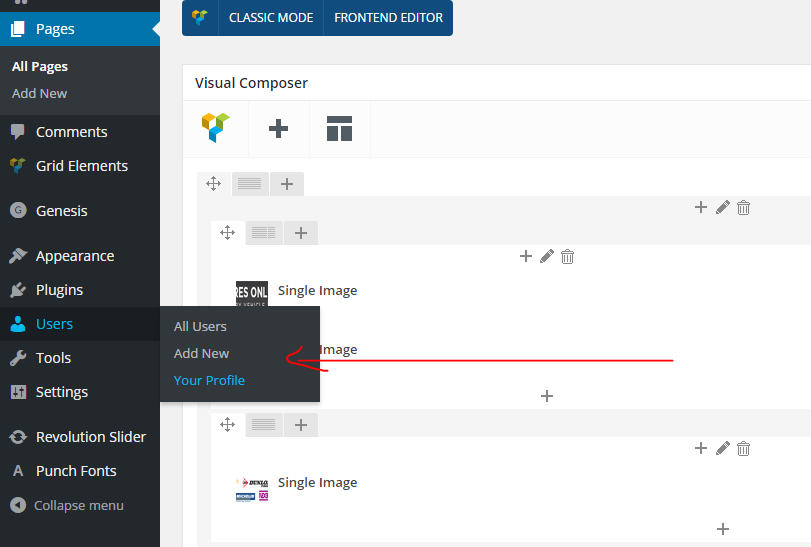Image resolution: width=811 pixels, height=547 pixels.
Task: Choose All Users from Users flyout
Action: [200, 327]
